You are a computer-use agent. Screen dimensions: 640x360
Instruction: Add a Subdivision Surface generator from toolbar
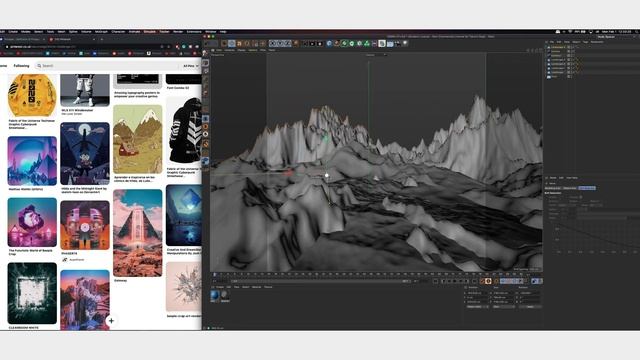[x=344, y=43]
